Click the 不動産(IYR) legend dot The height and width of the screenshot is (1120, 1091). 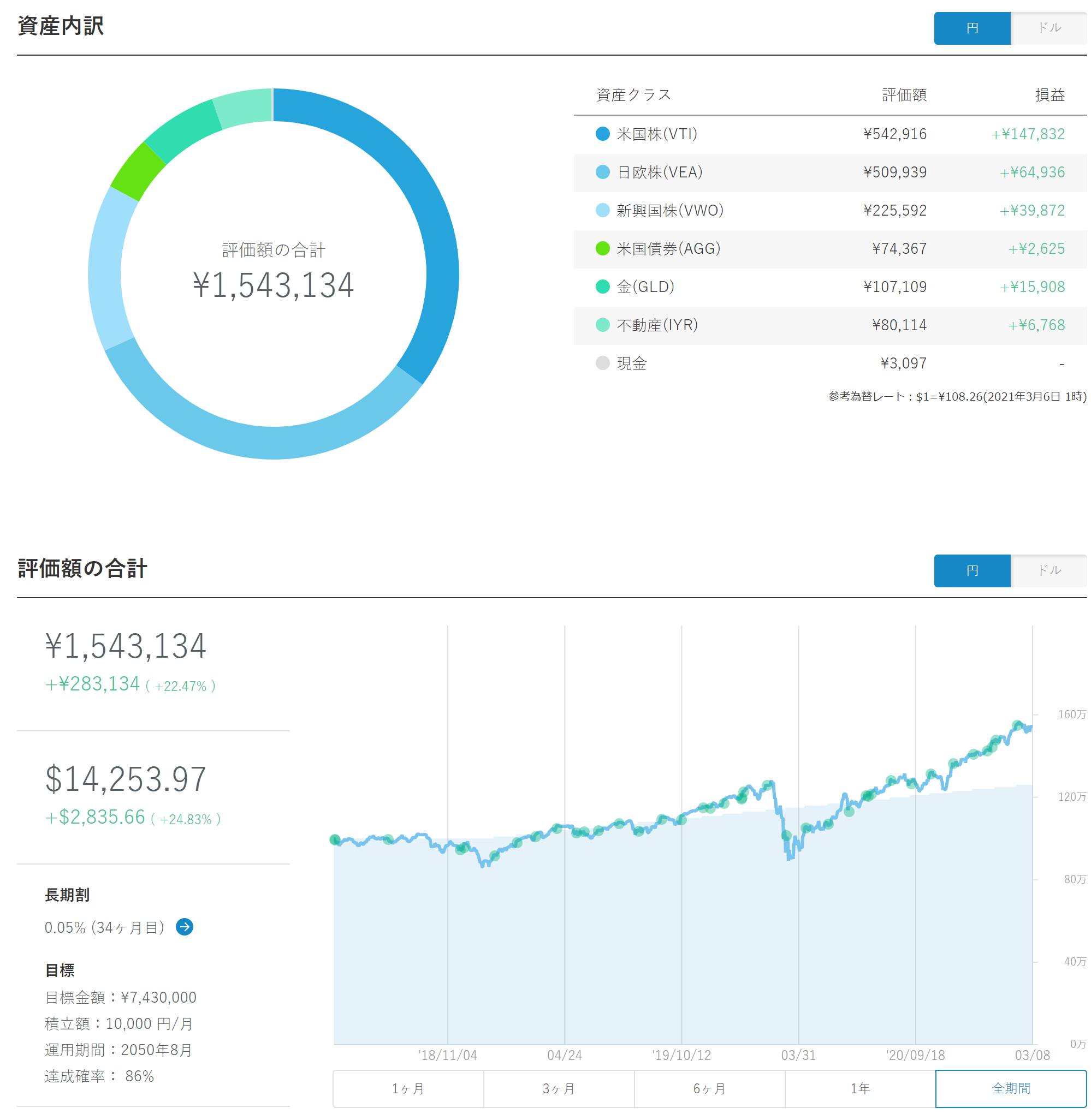tap(602, 325)
